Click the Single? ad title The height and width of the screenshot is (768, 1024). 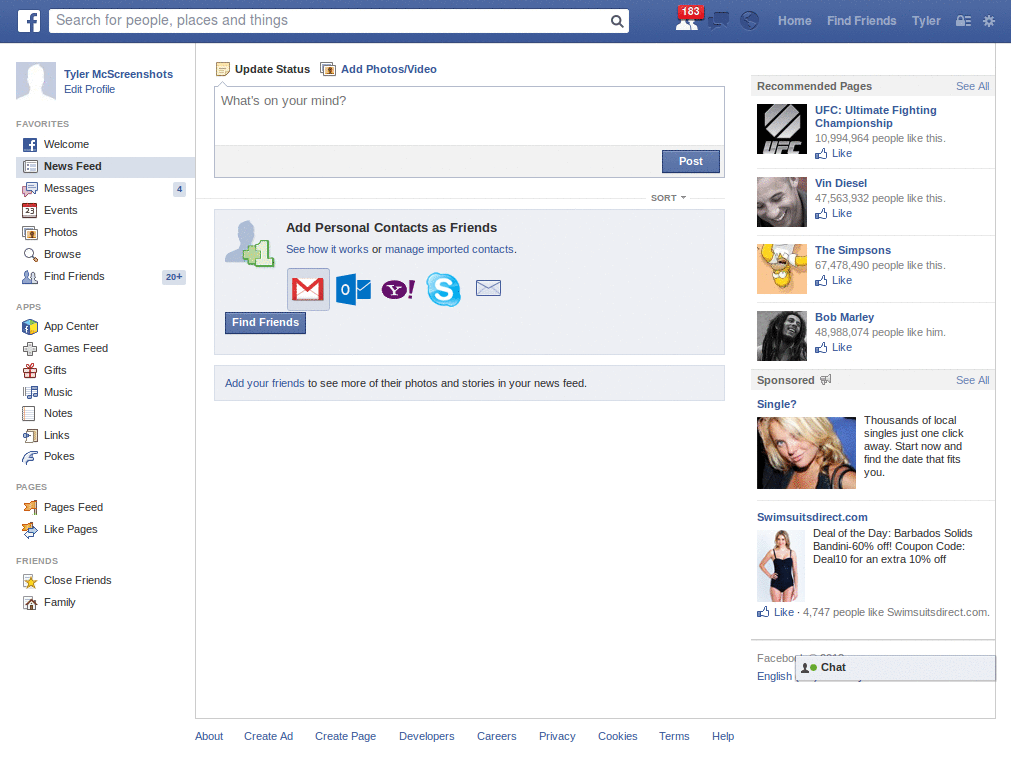tap(776, 404)
